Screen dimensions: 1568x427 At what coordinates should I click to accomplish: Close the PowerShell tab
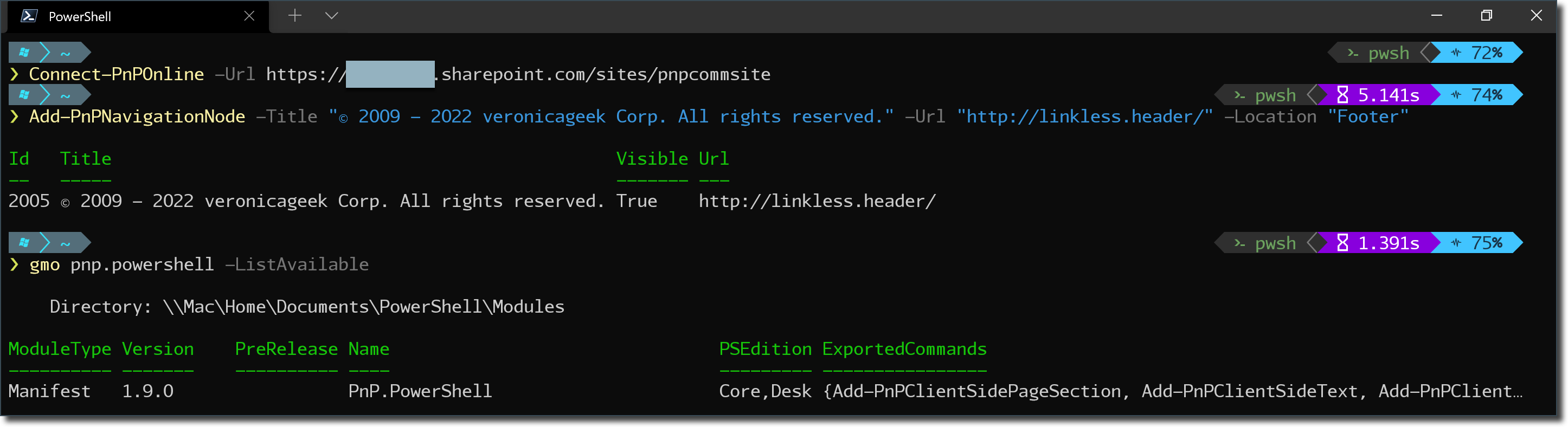(x=249, y=16)
